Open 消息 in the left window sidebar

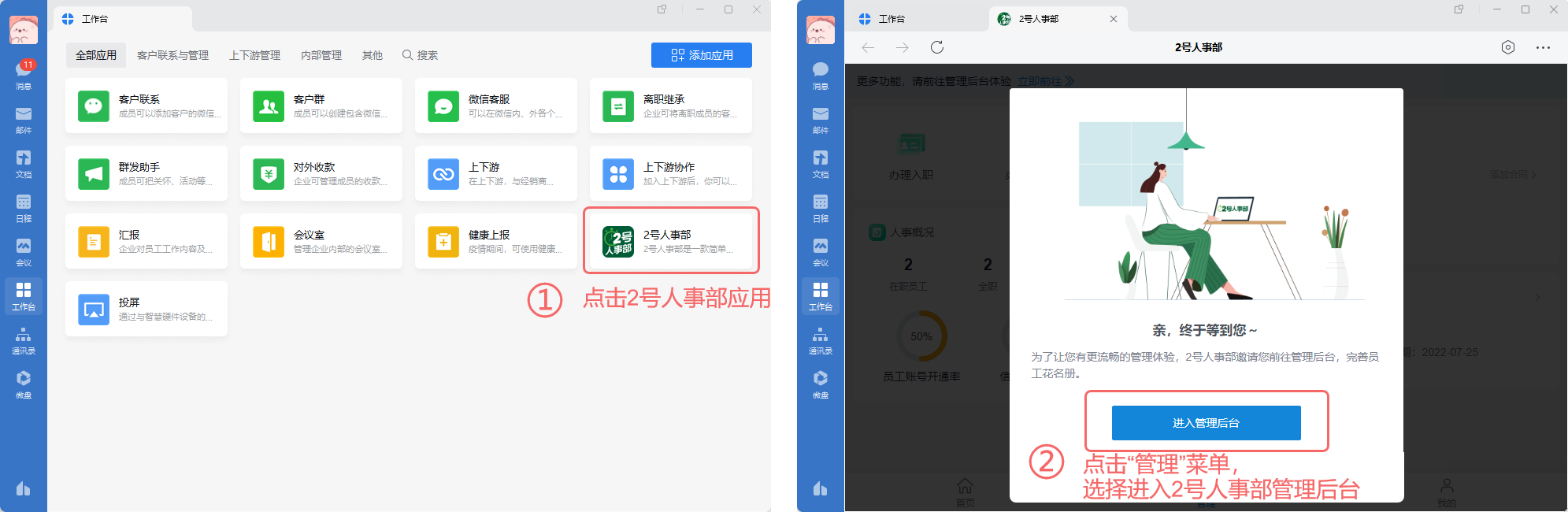pos(24,75)
